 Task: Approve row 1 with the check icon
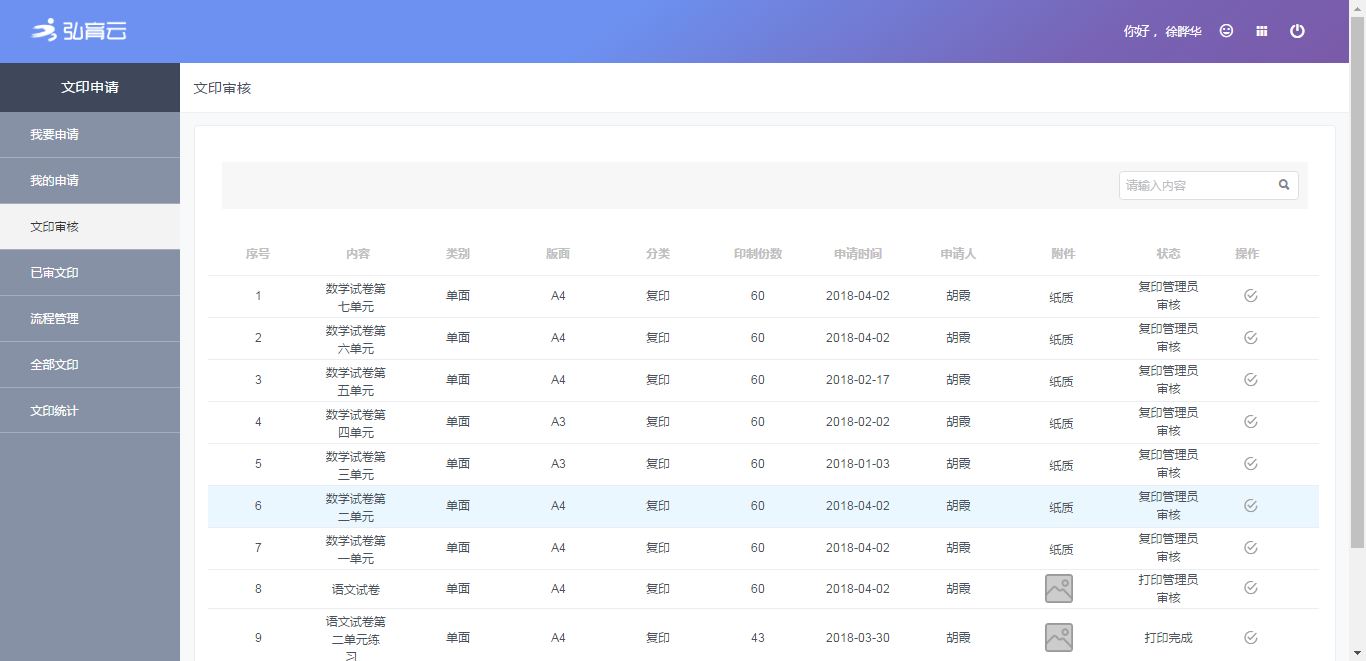[1250, 296]
